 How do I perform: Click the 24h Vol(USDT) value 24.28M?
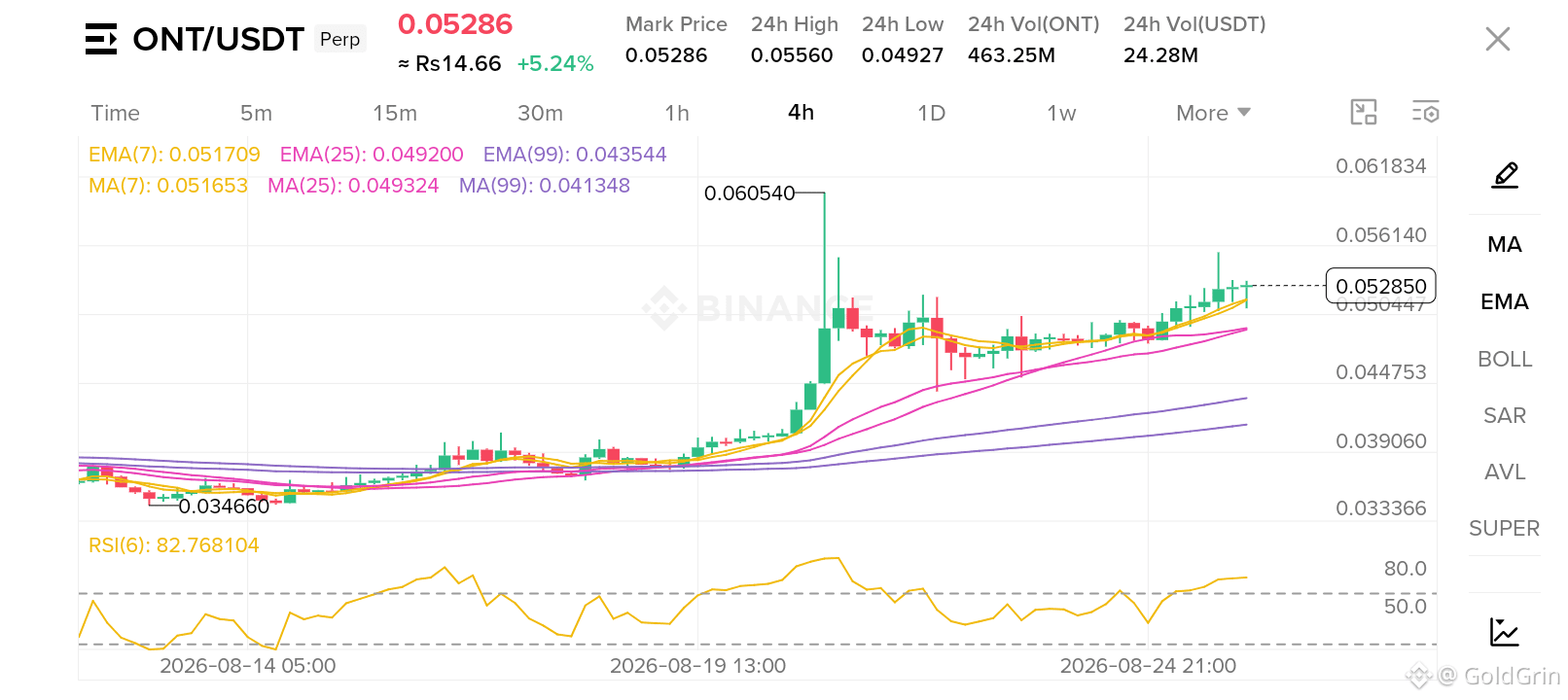[x=1160, y=55]
